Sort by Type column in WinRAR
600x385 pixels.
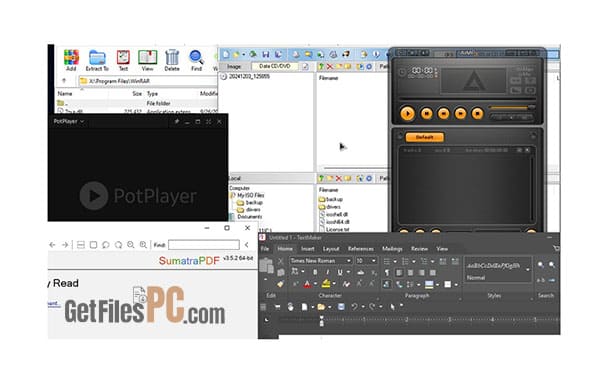(x=152, y=94)
